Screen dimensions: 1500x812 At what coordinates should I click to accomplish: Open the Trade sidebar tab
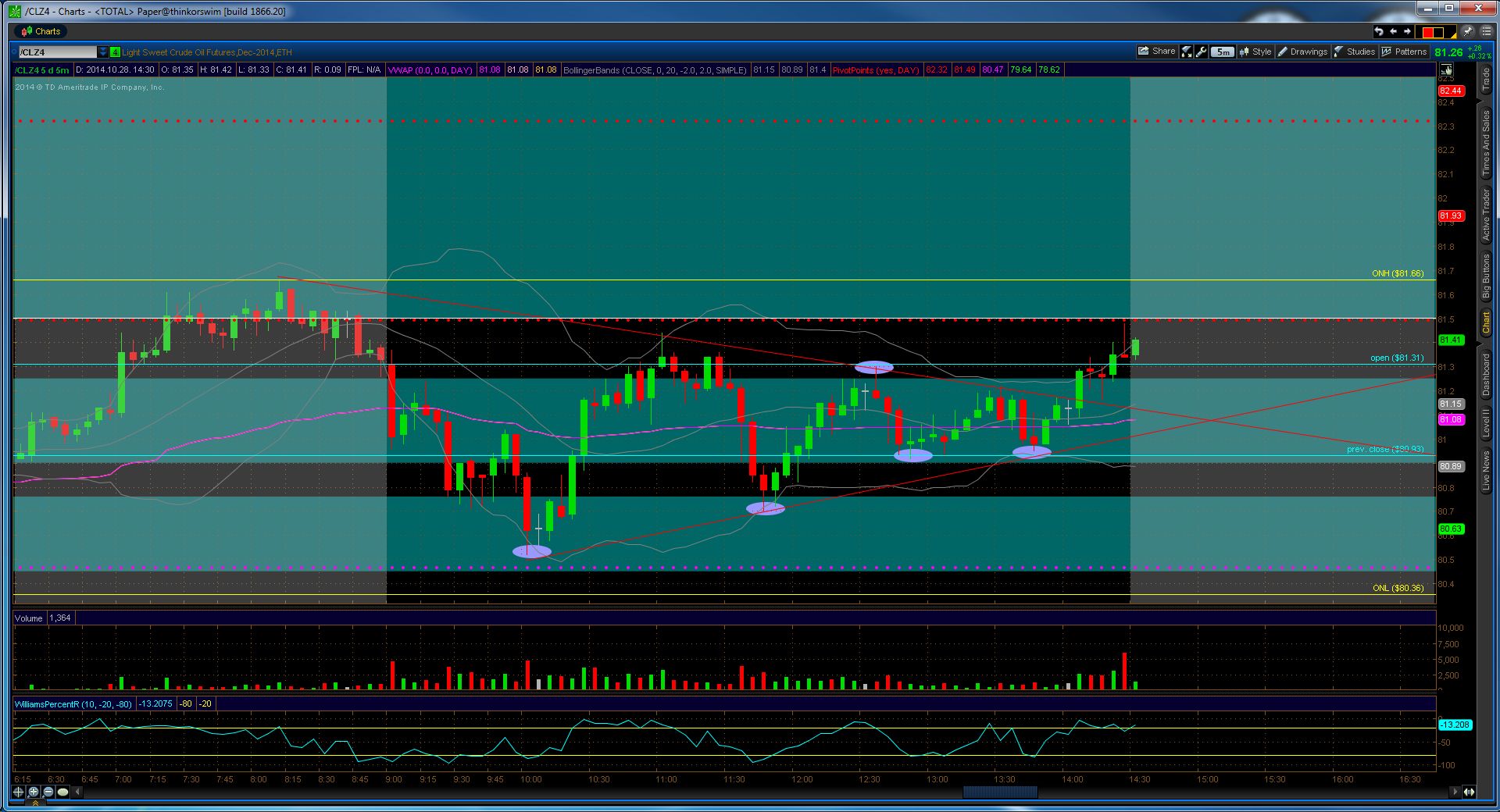(1486, 80)
